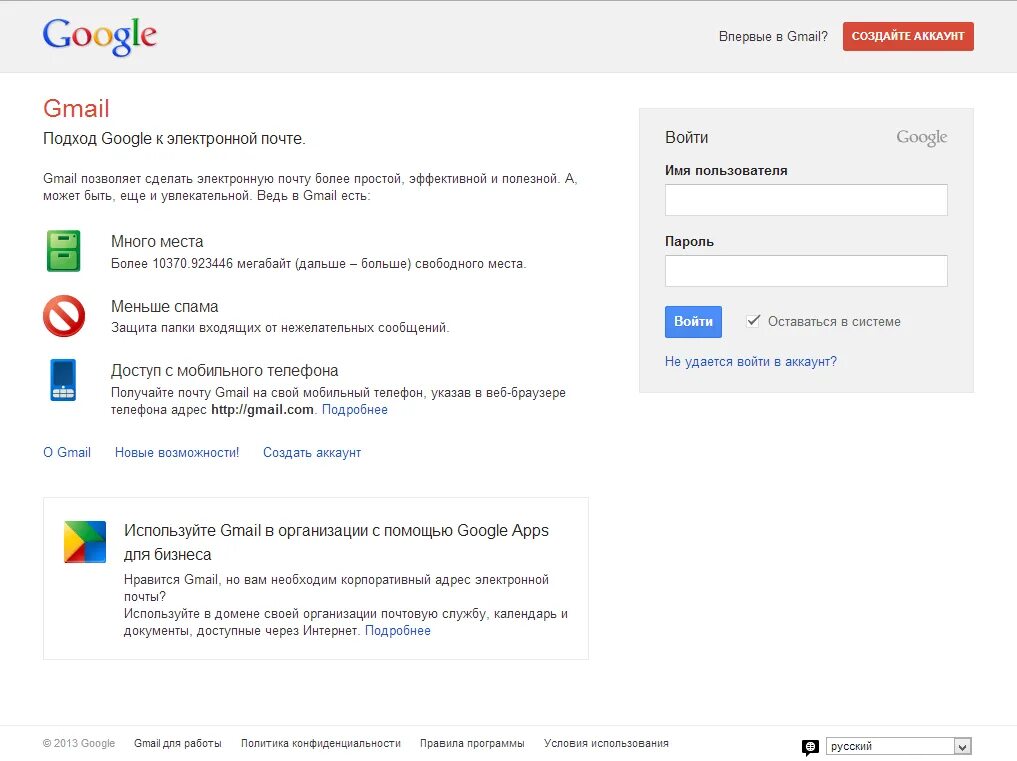
Task: Click the speech bubble language icon
Action: [810, 747]
